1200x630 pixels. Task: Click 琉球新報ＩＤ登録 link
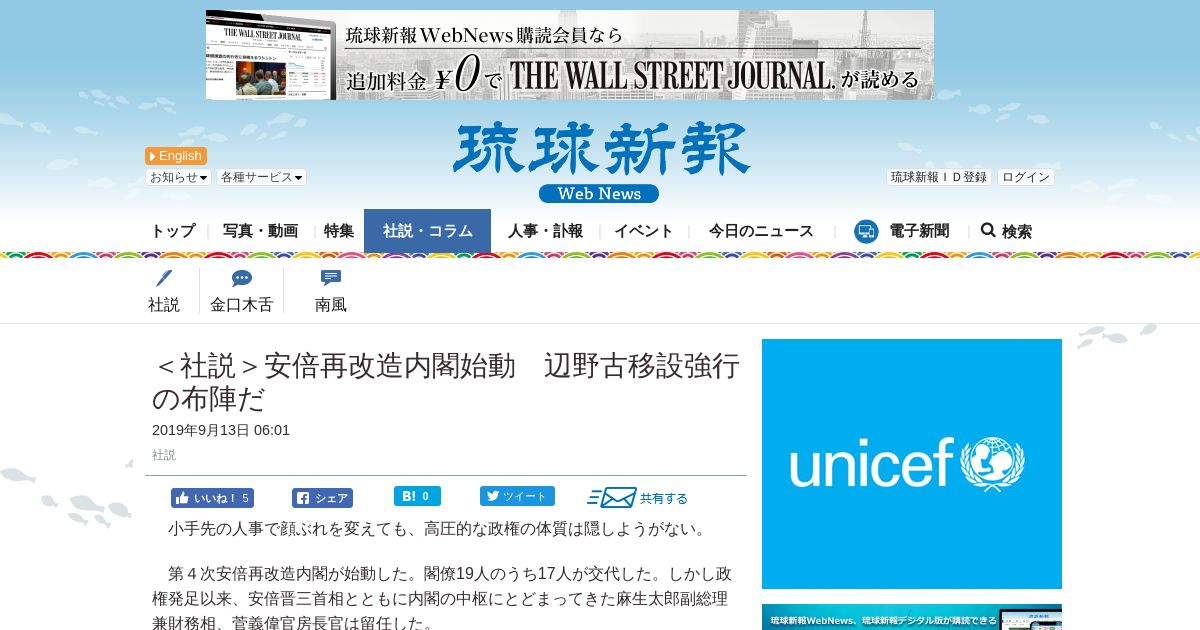click(x=939, y=177)
